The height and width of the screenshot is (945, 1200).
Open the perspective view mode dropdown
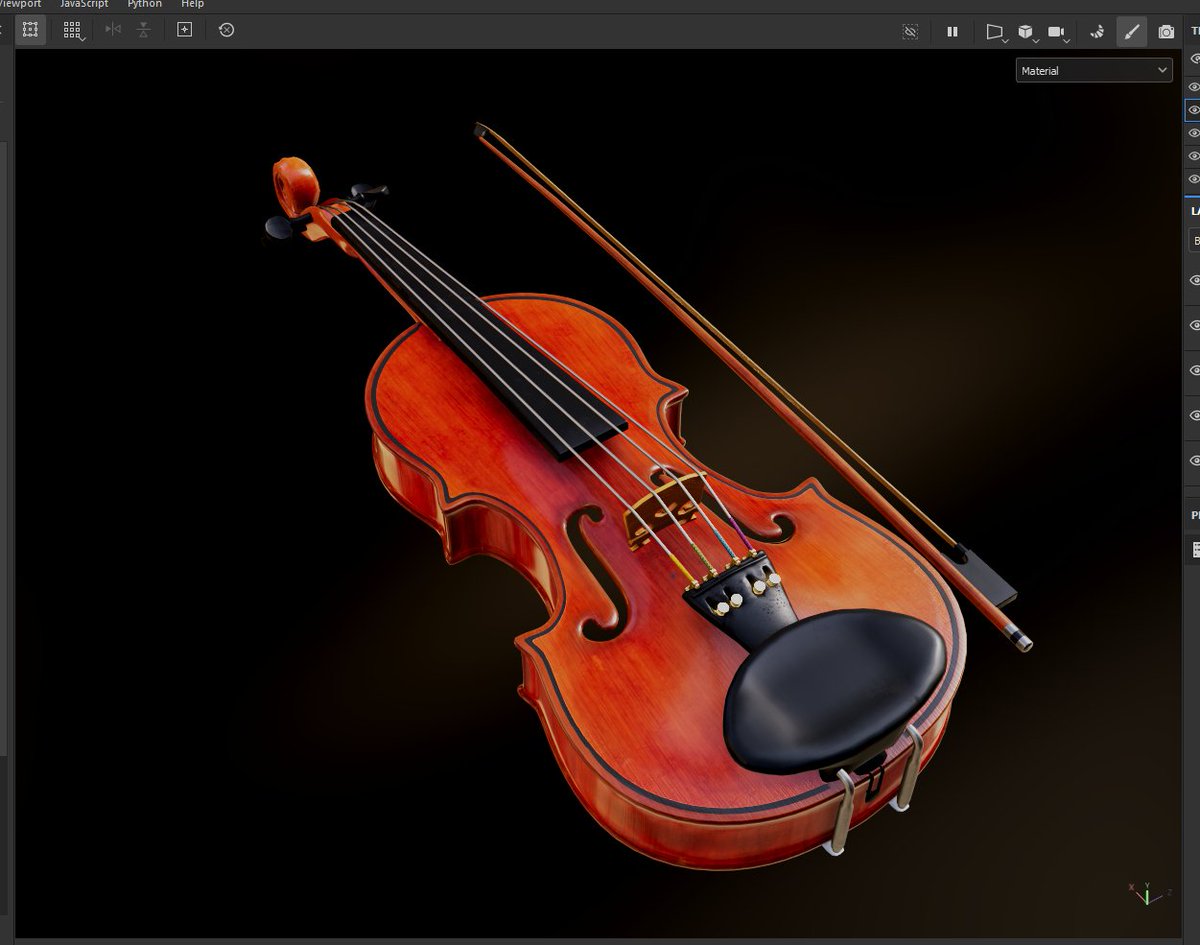(x=995, y=33)
